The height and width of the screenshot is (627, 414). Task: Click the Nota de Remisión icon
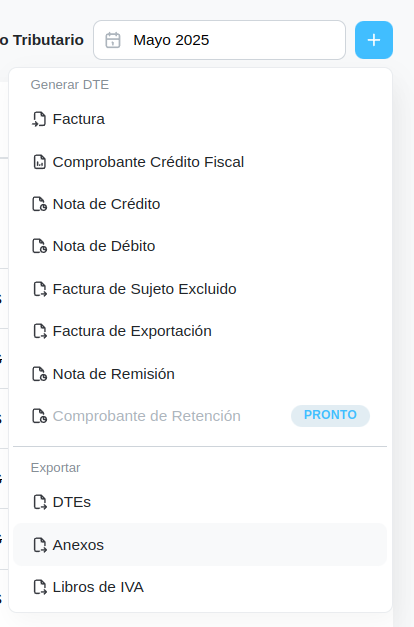tap(39, 374)
